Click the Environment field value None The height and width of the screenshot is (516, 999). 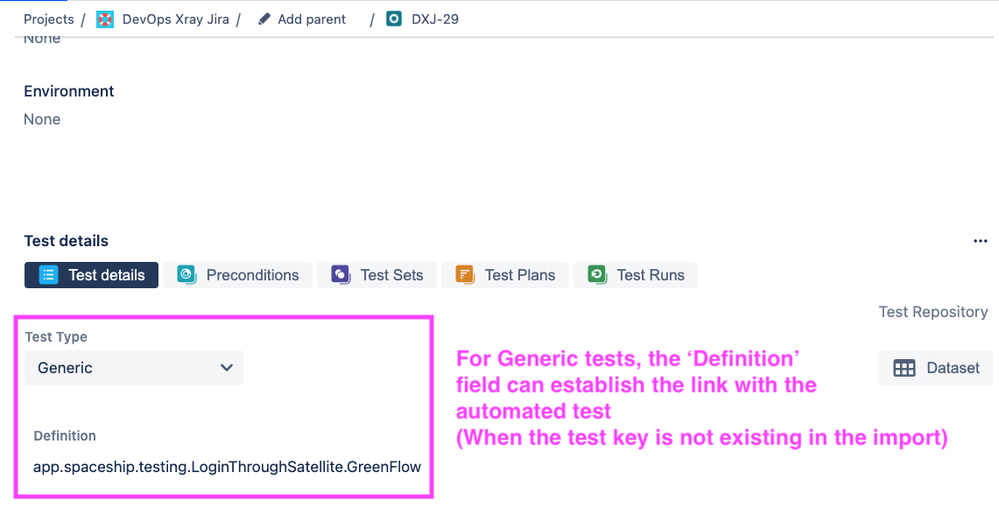click(42, 119)
